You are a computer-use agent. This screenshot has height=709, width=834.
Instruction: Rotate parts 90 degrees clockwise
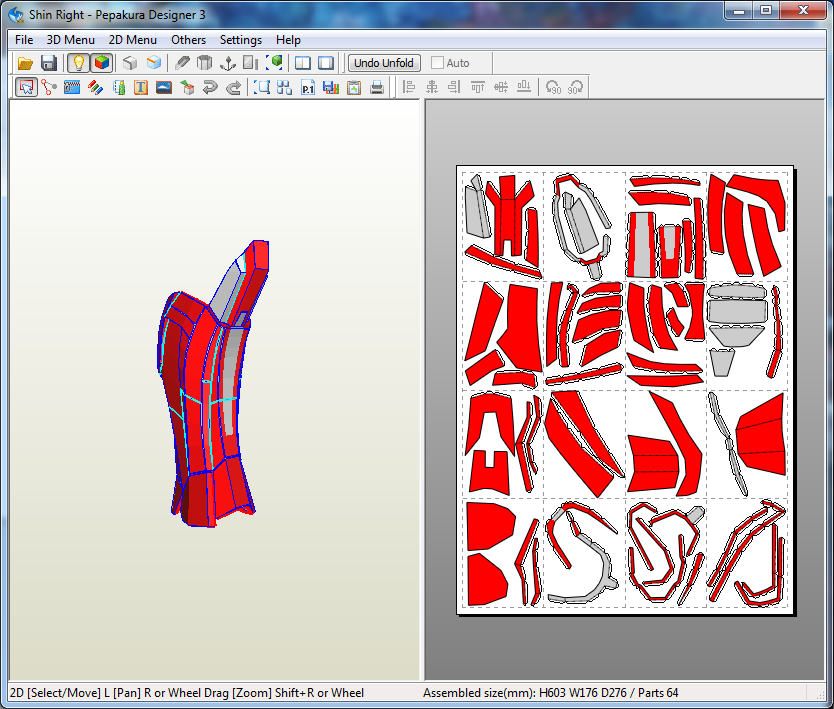click(x=576, y=87)
